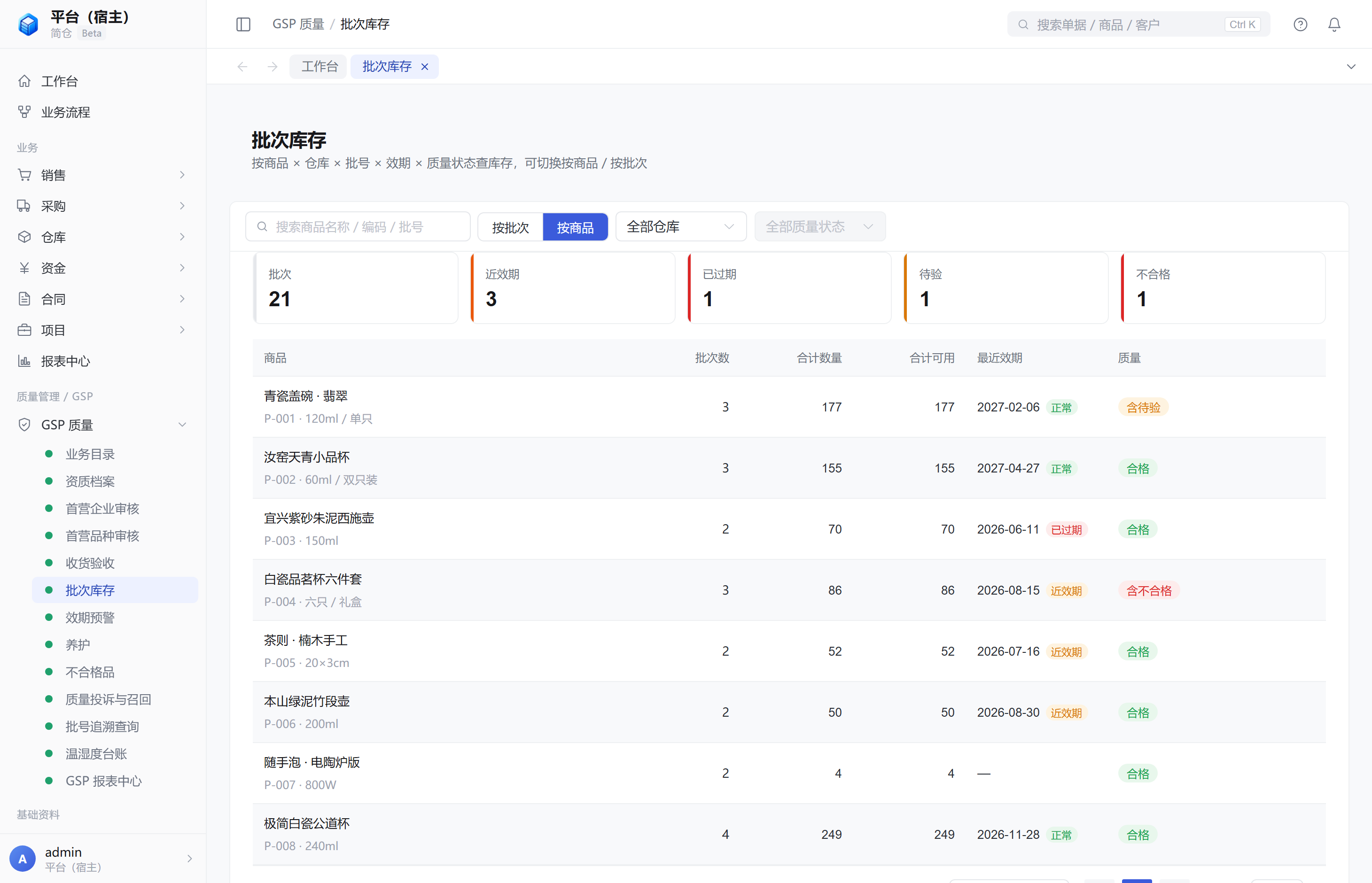This screenshot has width=1372, height=883.
Task: Expand the 仓库 menu chevron
Action: pyautogui.click(x=182, y=237)
